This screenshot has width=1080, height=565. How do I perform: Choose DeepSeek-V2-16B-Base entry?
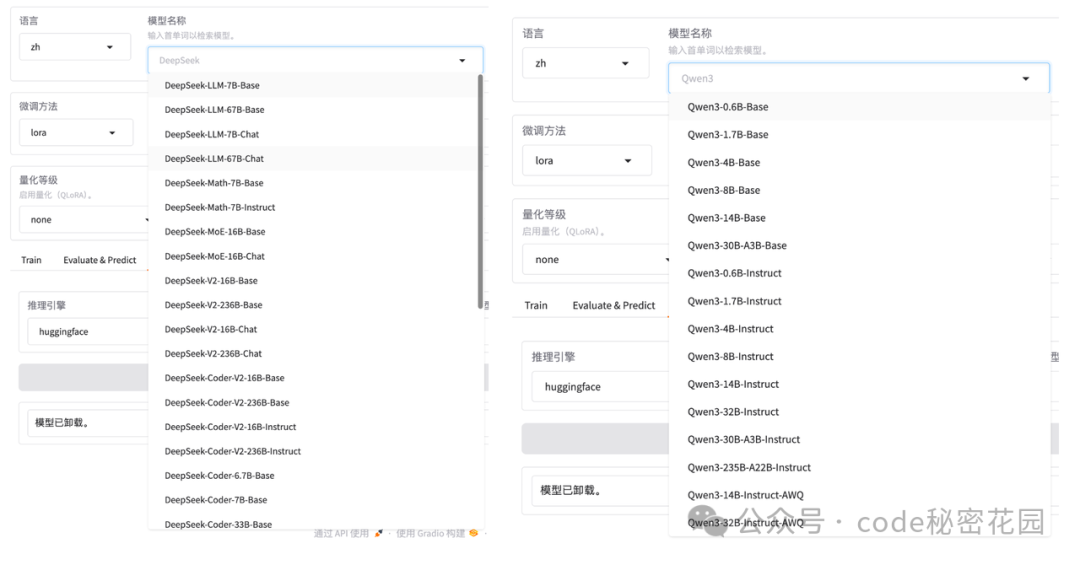click(313, 280)
